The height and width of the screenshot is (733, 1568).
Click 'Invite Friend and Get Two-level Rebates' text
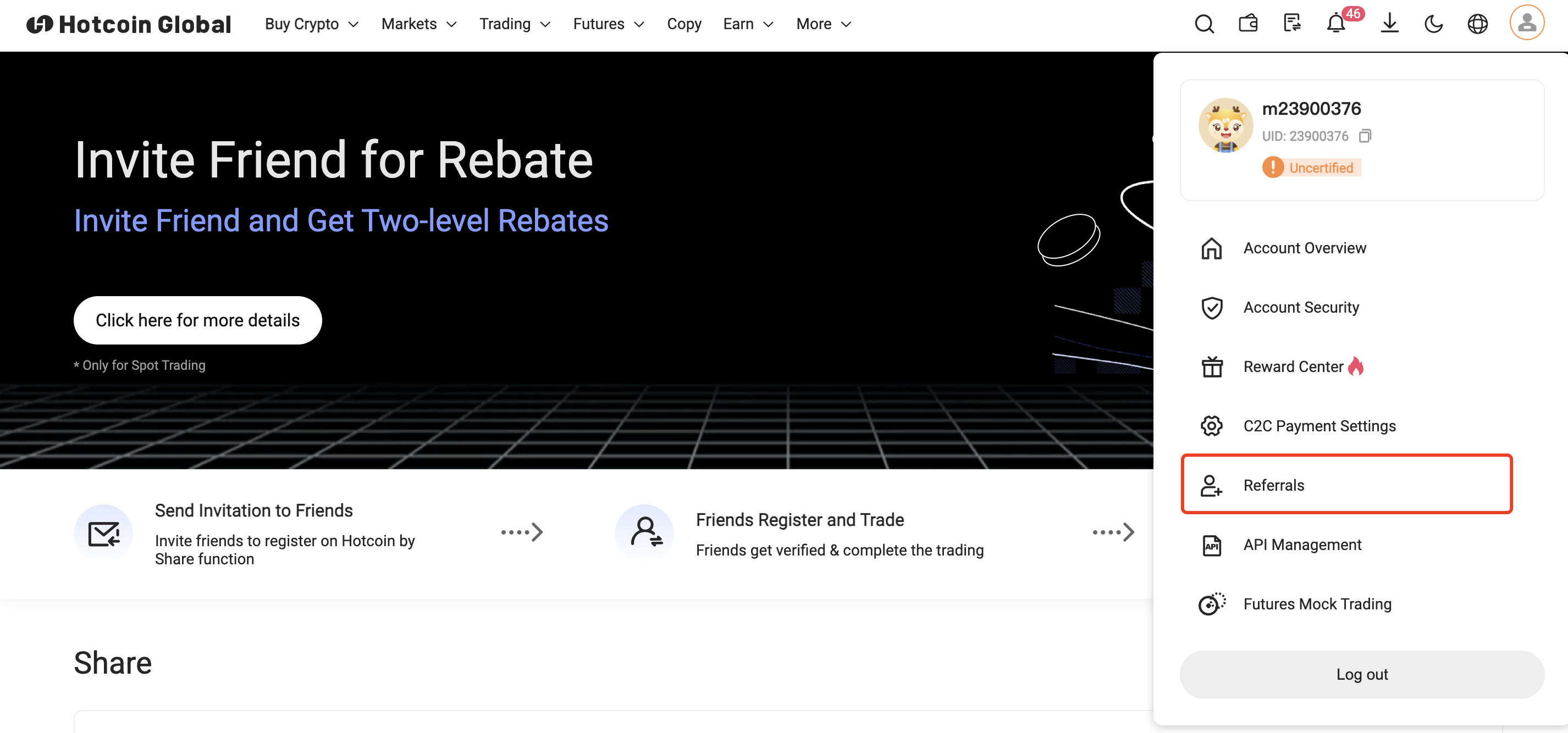click(x=341, y=220)
